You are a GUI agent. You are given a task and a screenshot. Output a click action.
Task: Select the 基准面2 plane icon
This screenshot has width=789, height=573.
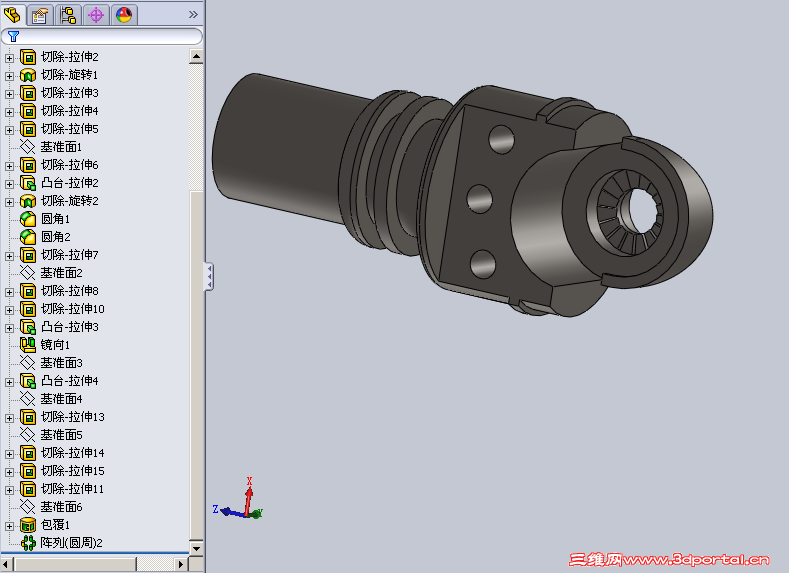[27, 273]
